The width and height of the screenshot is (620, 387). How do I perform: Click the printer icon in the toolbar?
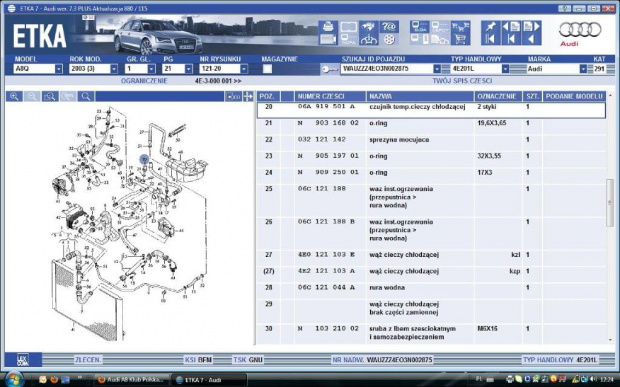328,26
